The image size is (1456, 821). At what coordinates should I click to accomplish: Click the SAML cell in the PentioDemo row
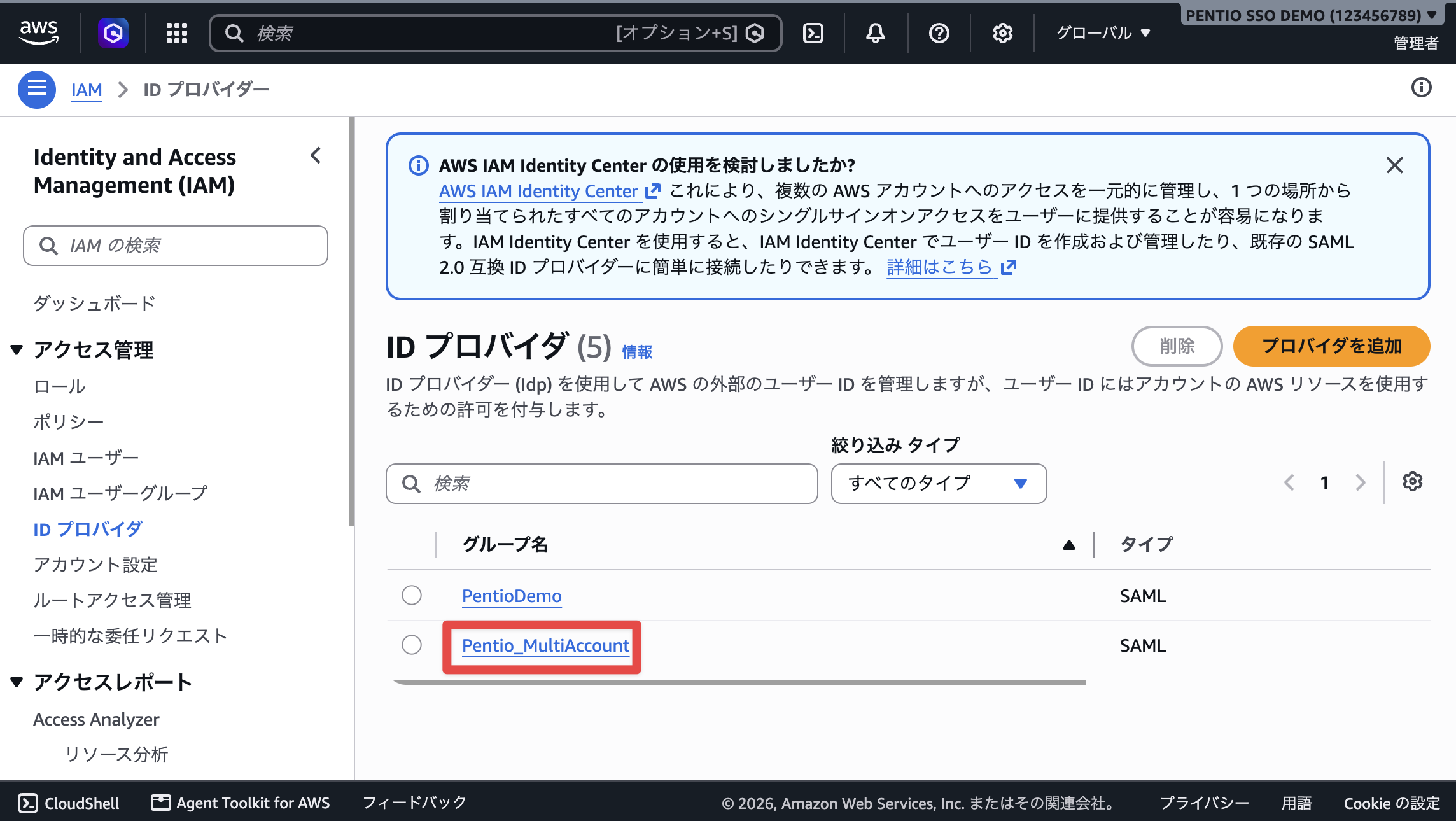pos(1143,596)
